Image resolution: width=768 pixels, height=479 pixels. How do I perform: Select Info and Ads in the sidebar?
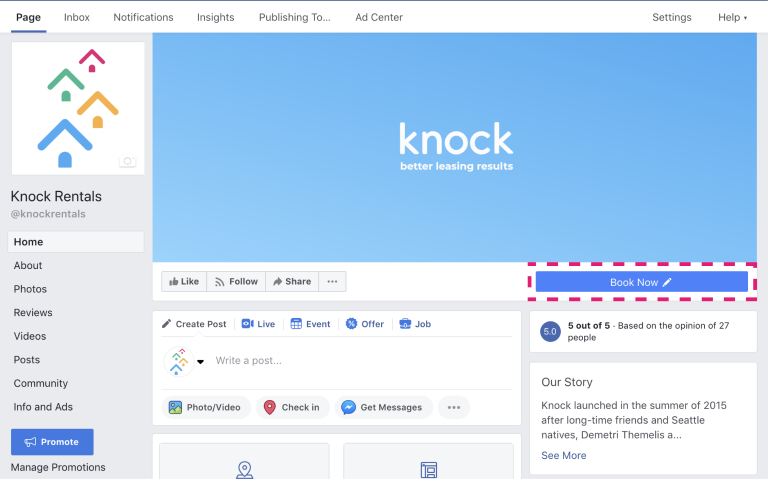43,407
